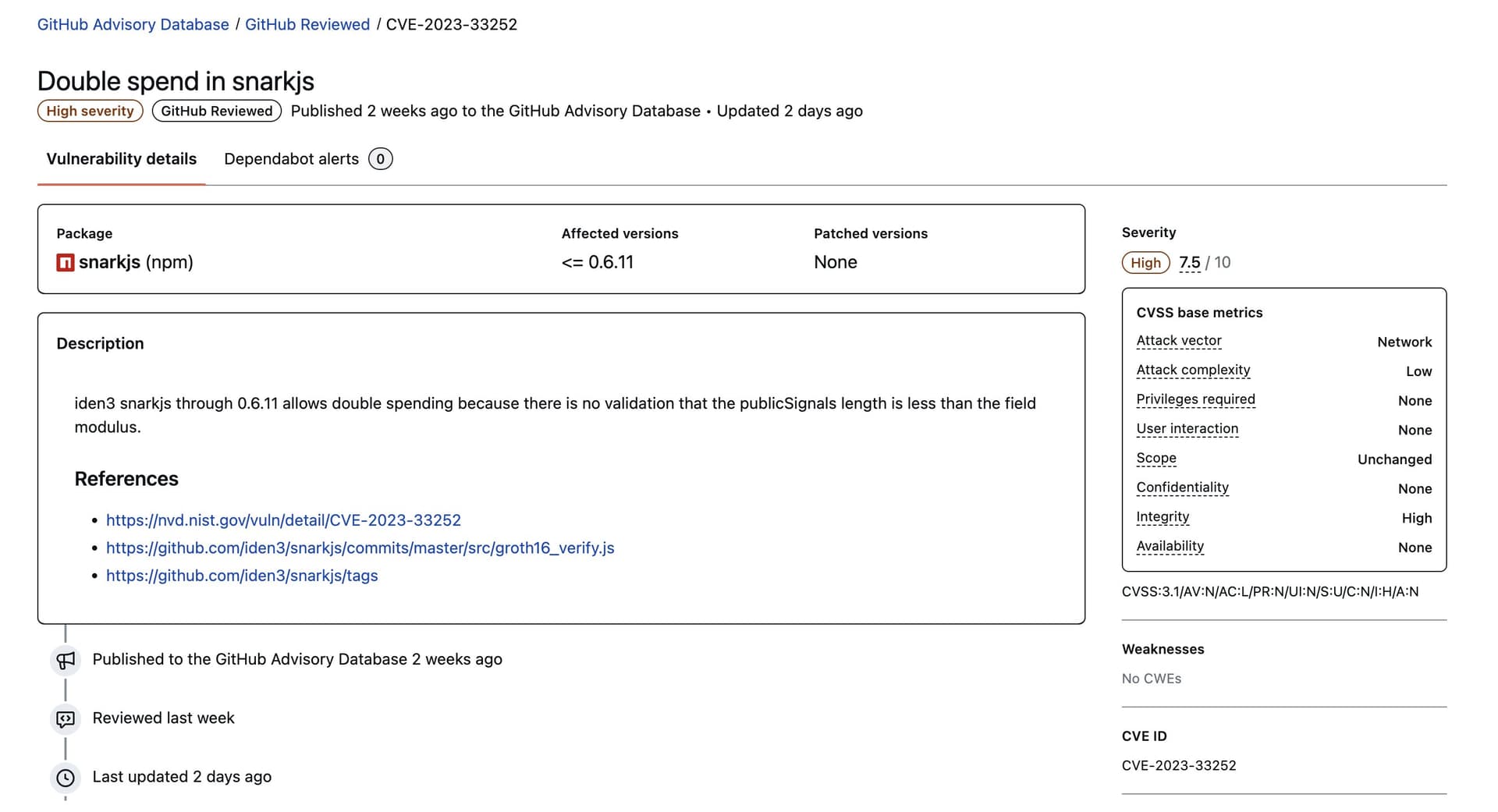The width and height of the screenshot is (1498, 812).
Task: Open GitHub Advisory Database breadcrumb
Action: click(133, 24)
